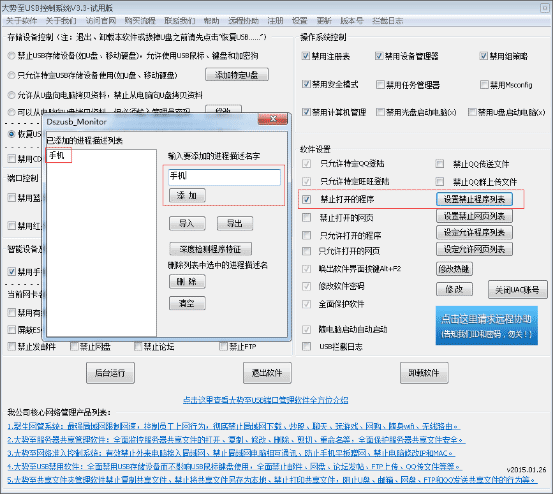Click 删除 button in dialog
The image size is (554, 494).
187,282
